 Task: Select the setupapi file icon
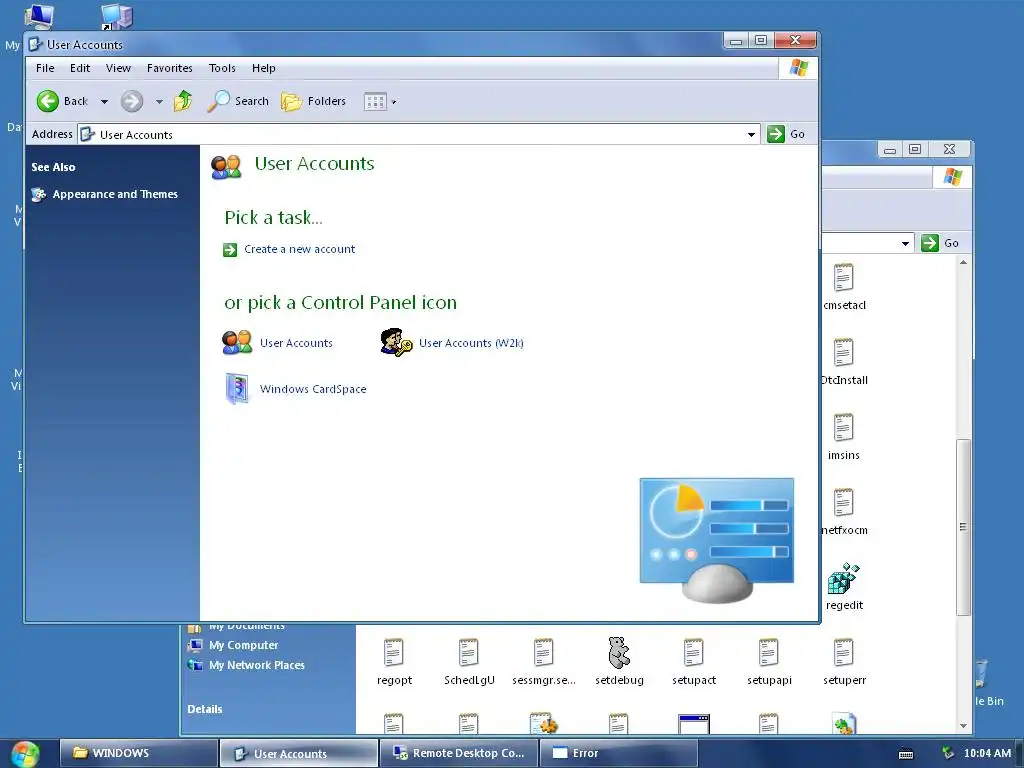coord(768,652)
